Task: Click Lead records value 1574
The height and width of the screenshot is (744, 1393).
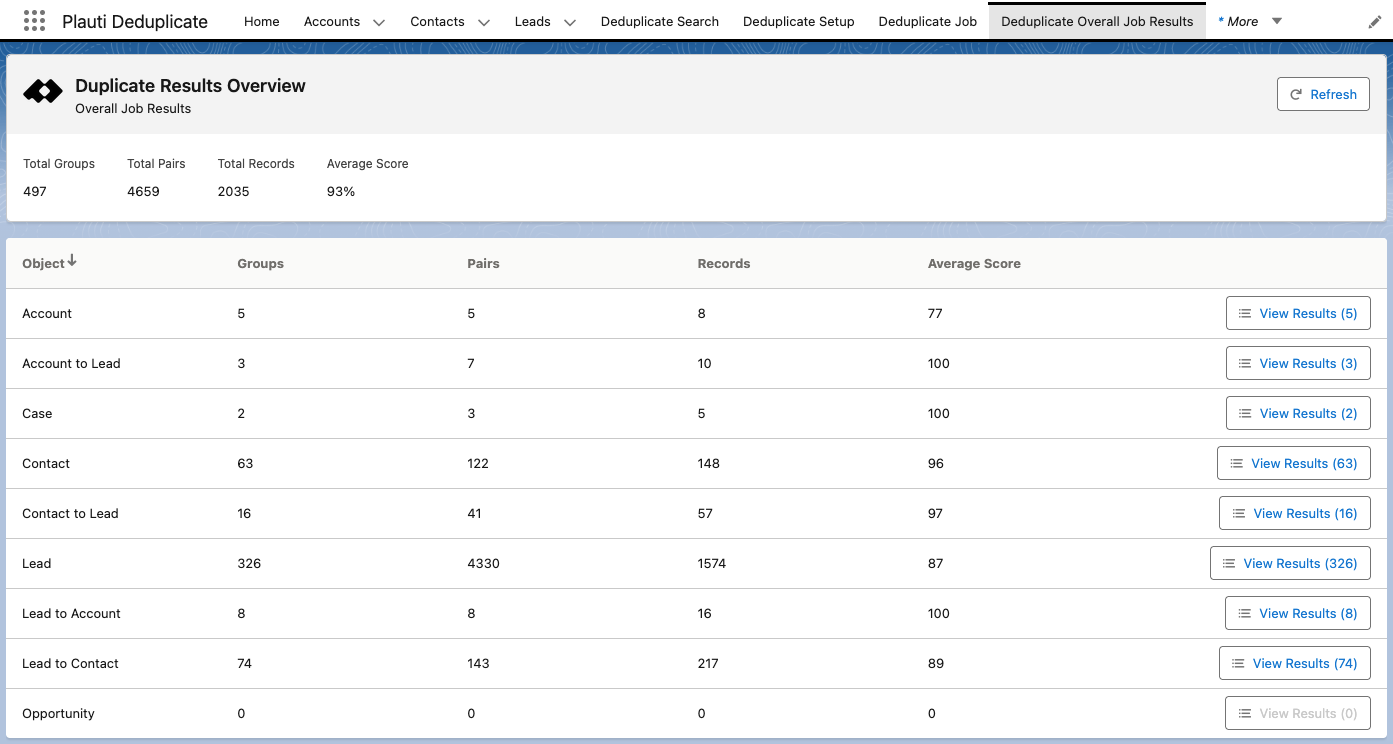Action: click(712, 563)
